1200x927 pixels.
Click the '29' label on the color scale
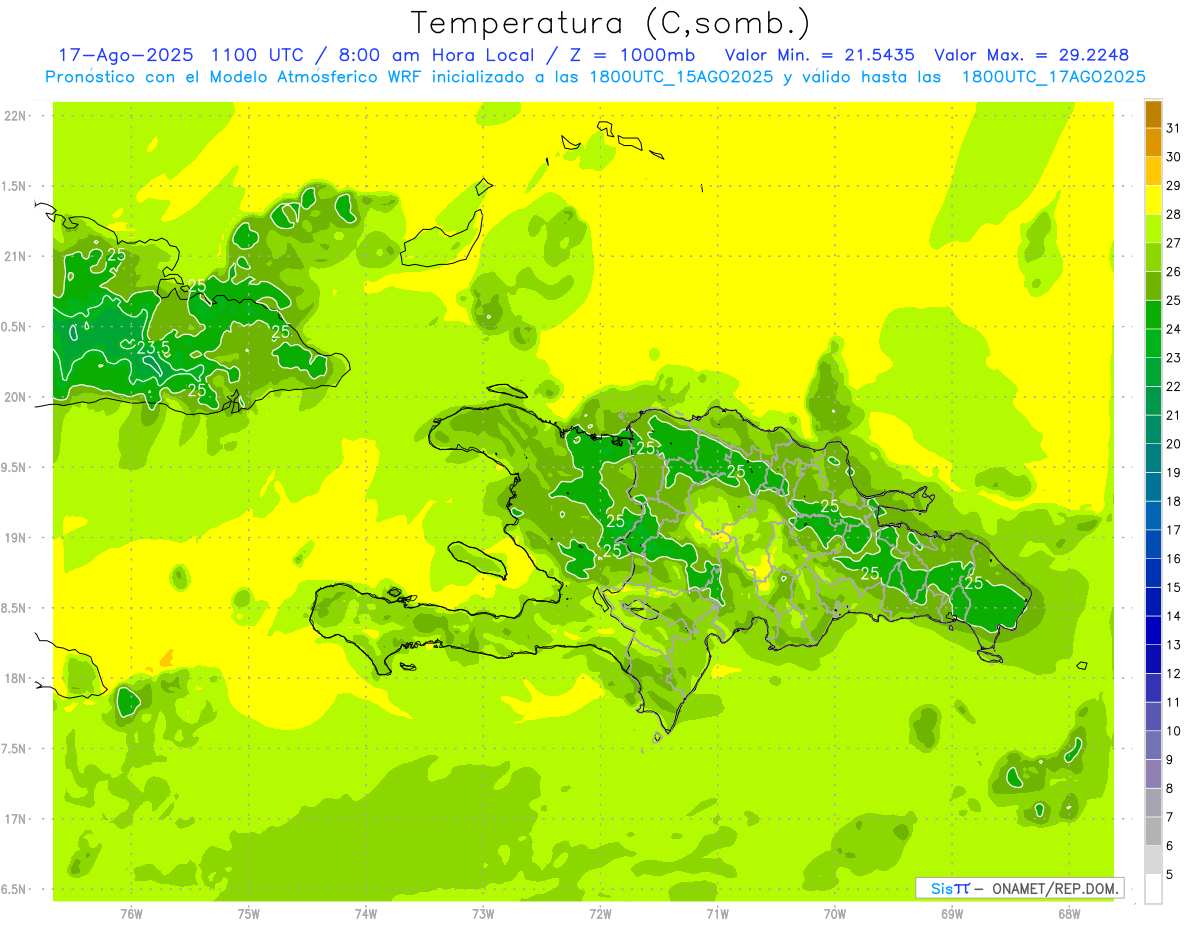pos(1173,186)
